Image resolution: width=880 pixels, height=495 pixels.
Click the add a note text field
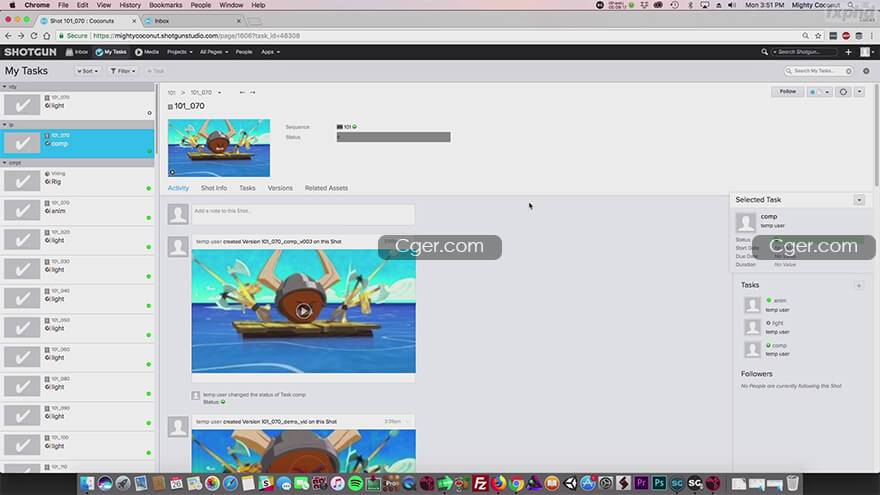pyautogui.click(x=303, y=214)
